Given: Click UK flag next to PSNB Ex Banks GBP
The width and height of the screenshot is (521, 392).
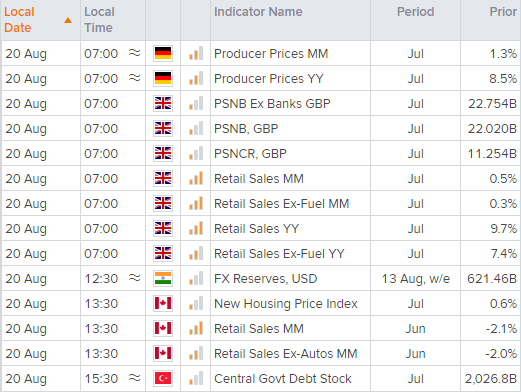Looking at the screenshot, I should [x=163, y=103].
